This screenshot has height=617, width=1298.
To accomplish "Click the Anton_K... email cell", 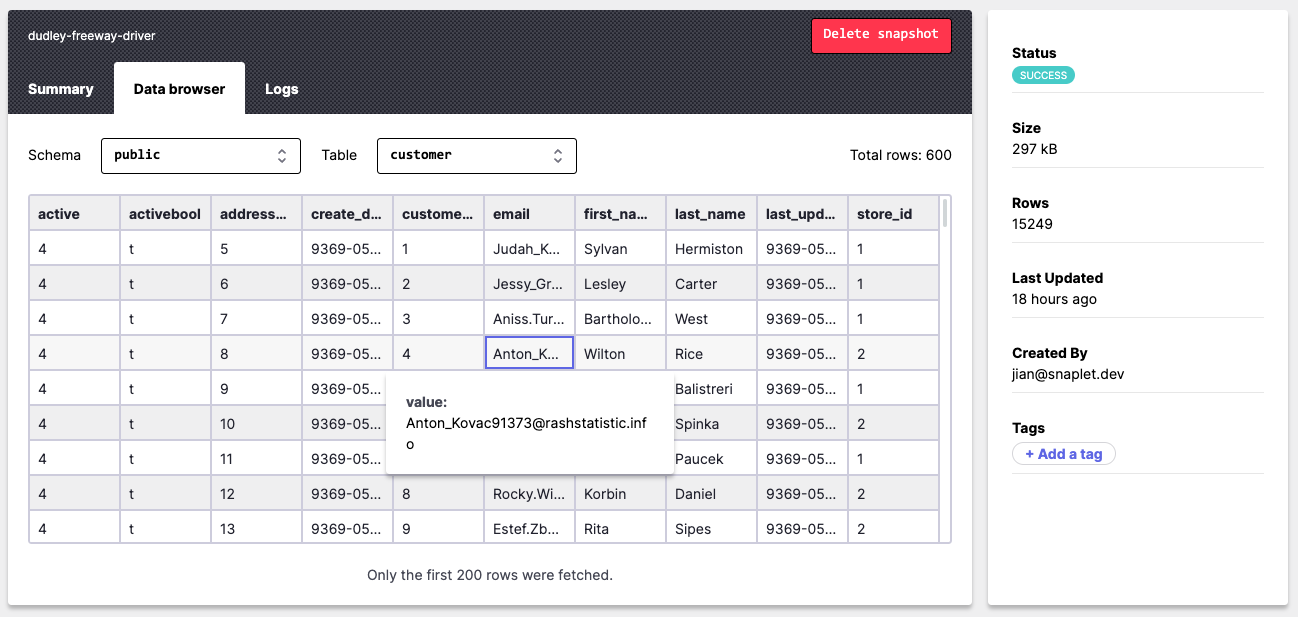I will click(x=529, y=353).
